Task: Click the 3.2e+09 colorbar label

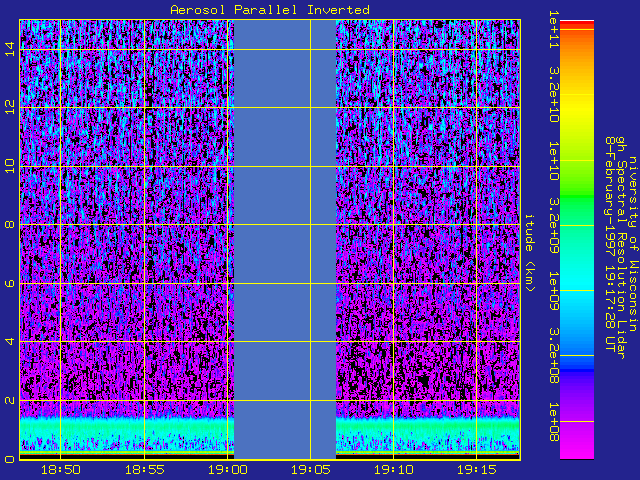Action: 553,225
